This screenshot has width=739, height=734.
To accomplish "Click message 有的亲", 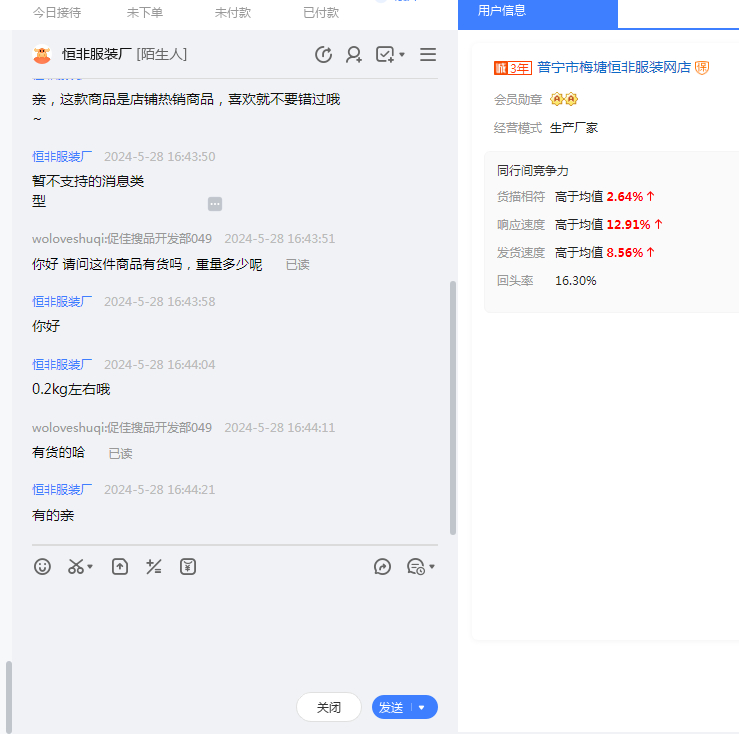I will (53, 515).
